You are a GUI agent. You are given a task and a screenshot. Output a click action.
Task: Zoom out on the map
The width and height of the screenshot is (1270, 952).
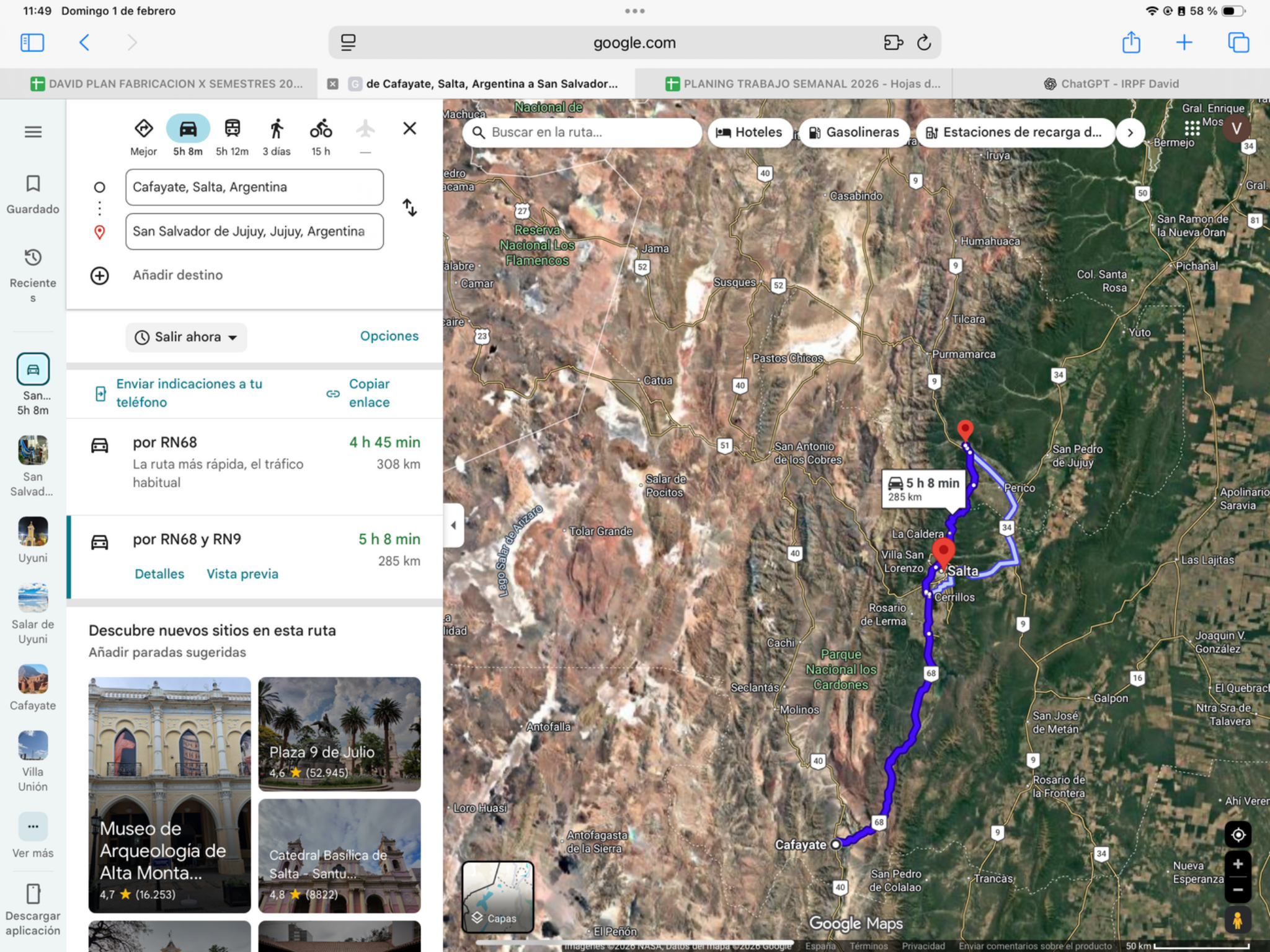point(1238,890)
